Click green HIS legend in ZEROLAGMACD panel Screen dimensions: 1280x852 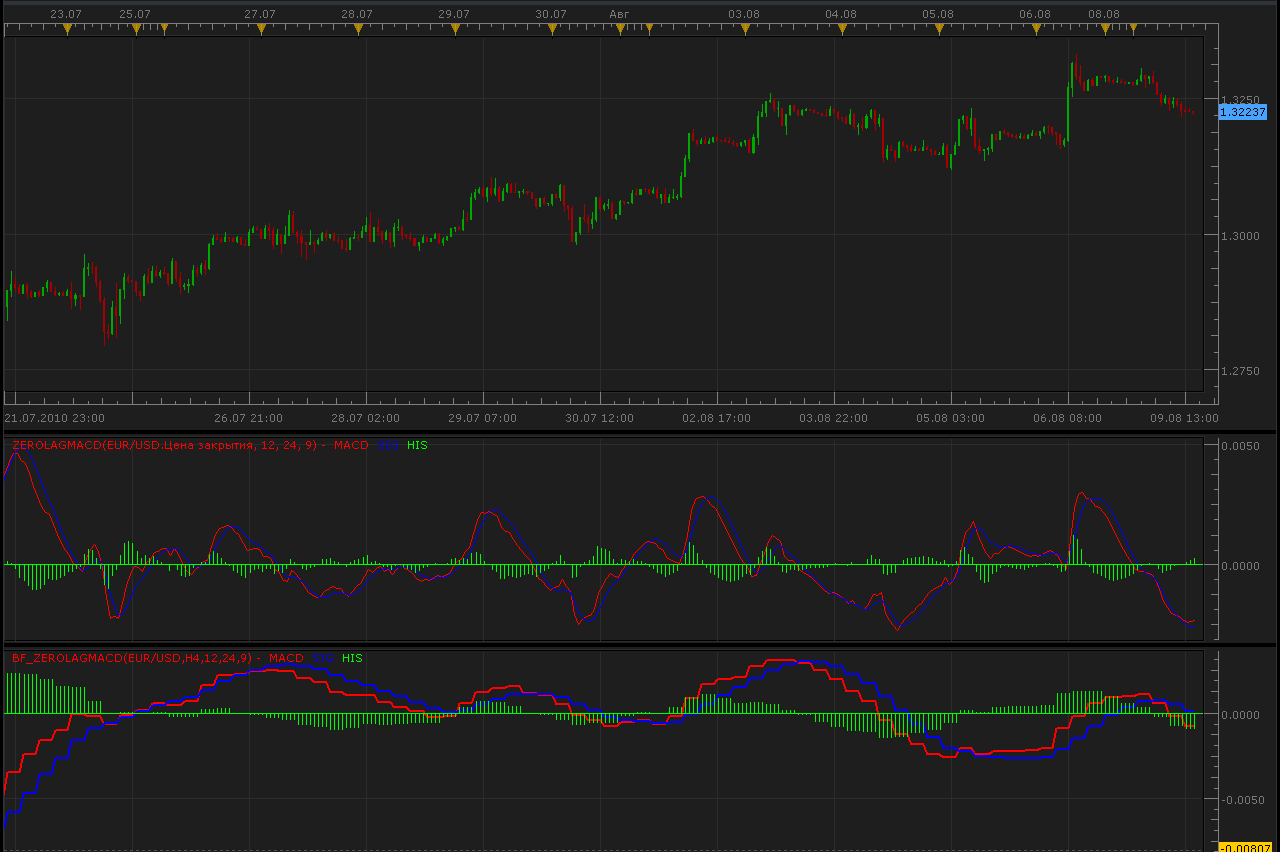[417, 445]
